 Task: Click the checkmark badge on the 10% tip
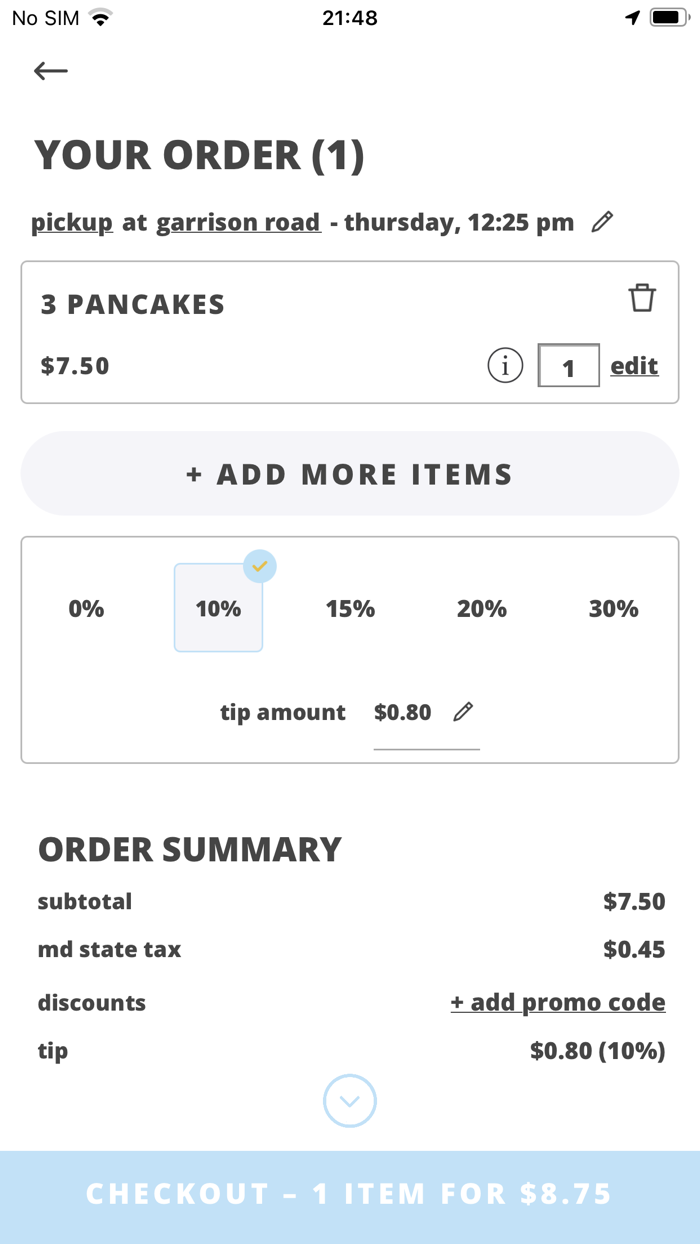pos(260,566)
